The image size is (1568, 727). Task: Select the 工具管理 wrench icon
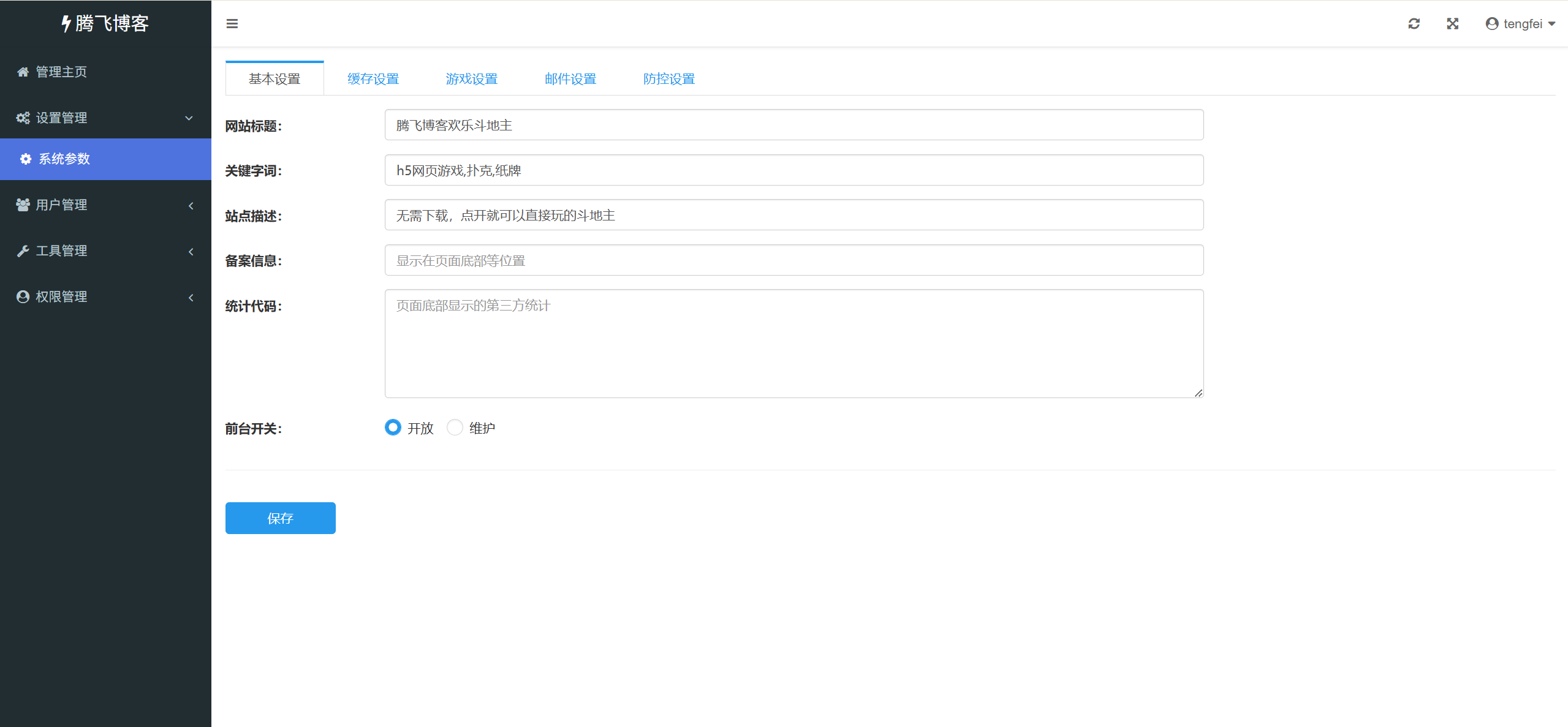pyautogui.click(x=23, y=250)
